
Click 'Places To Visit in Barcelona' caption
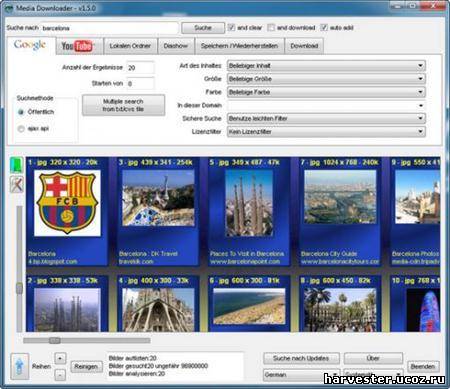click(x=247, y=254)
